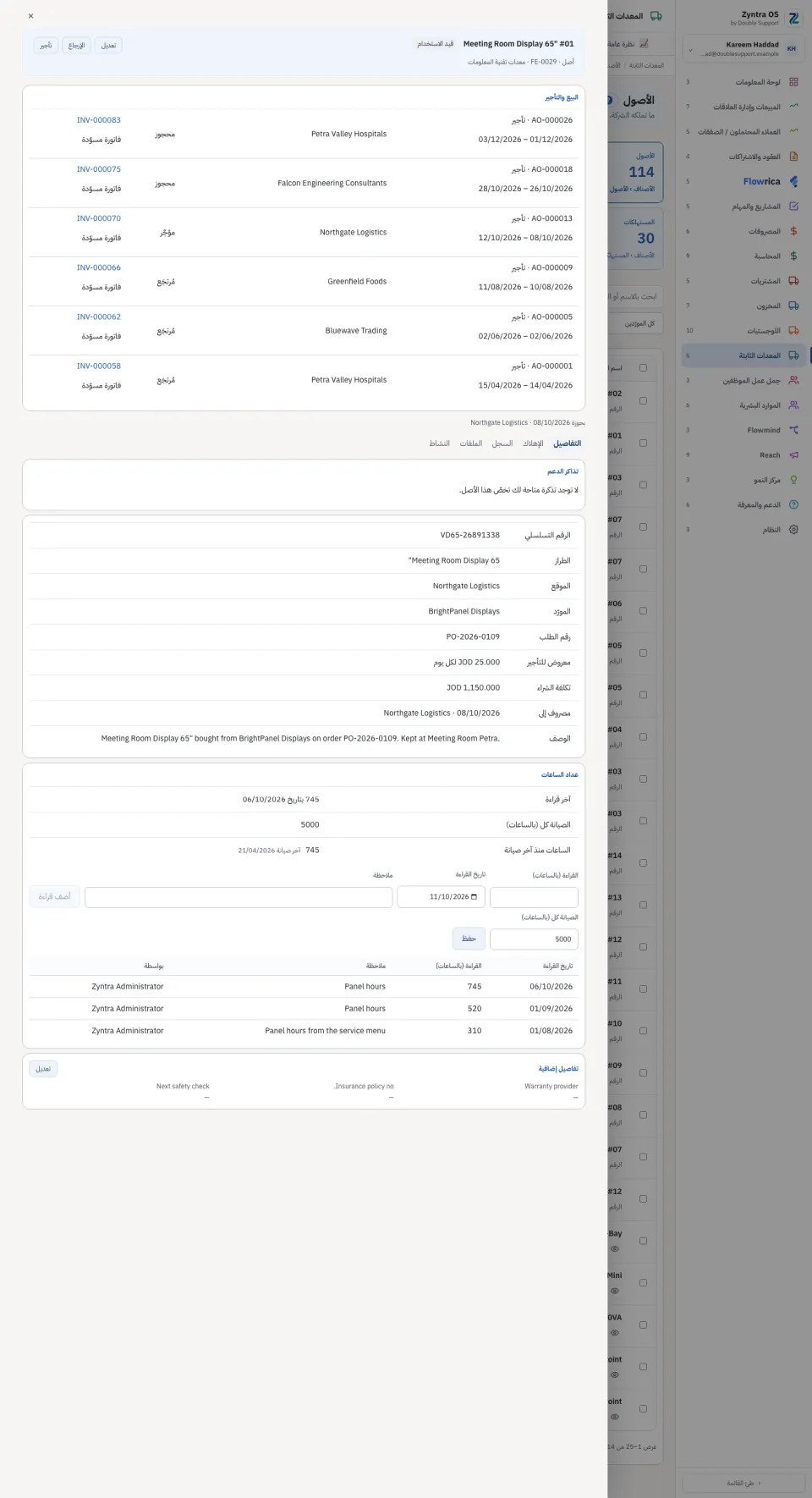Viewport: 812px width, 1498px height.
Task: Open the Flowrica module icon
Action: (793, 181)
